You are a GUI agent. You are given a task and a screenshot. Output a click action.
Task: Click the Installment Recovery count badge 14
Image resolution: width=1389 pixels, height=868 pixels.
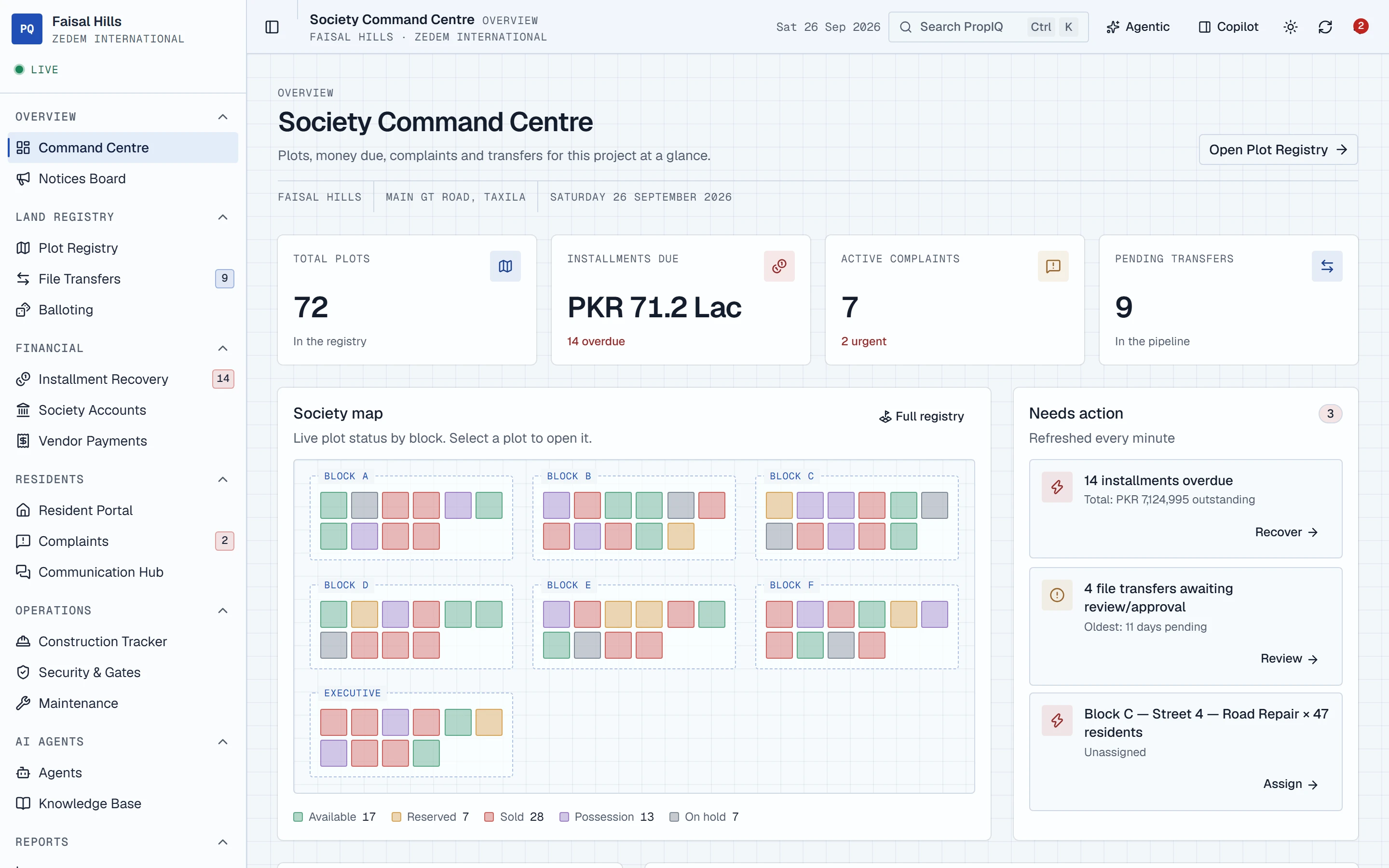pos(223,379)
